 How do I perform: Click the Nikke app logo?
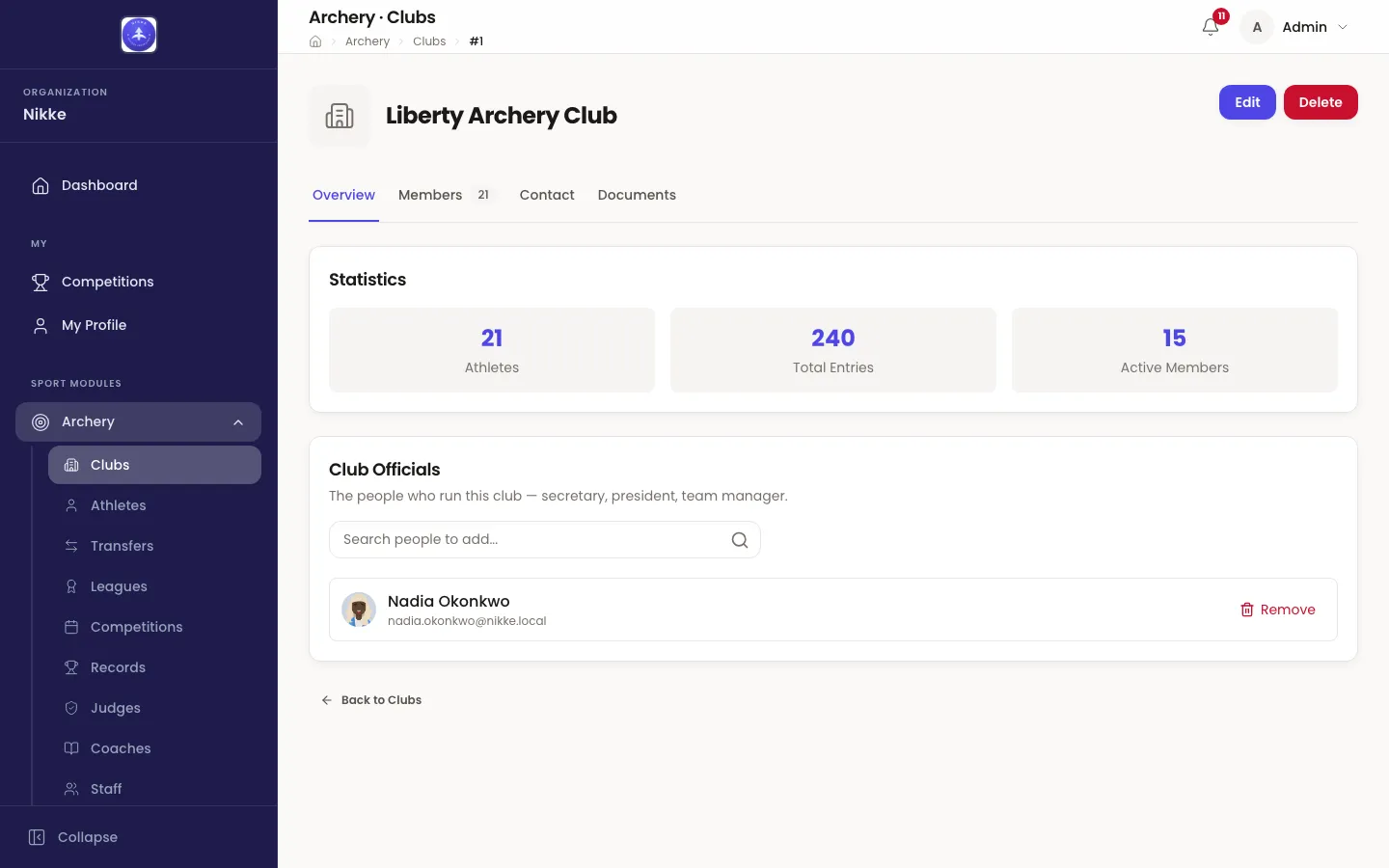139,35
